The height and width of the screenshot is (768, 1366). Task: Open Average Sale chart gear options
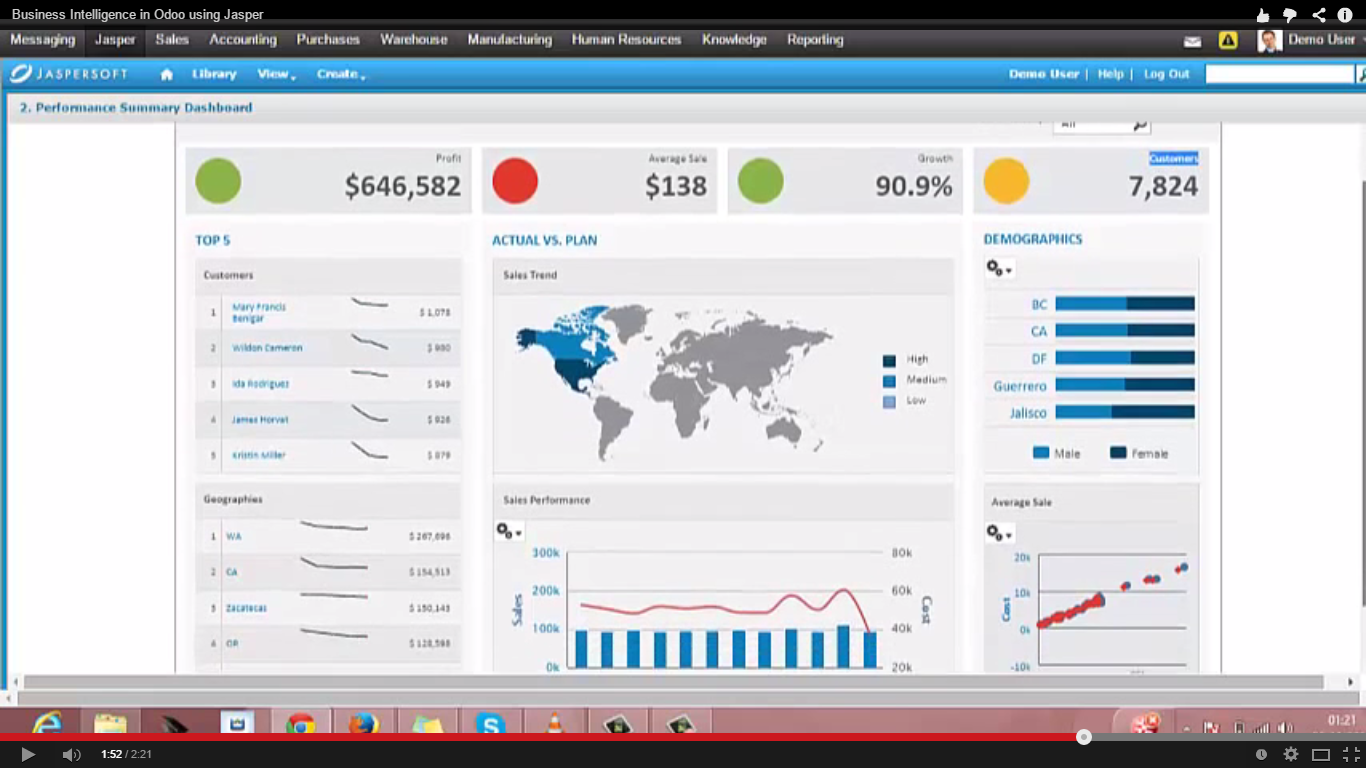click(999, 533)
